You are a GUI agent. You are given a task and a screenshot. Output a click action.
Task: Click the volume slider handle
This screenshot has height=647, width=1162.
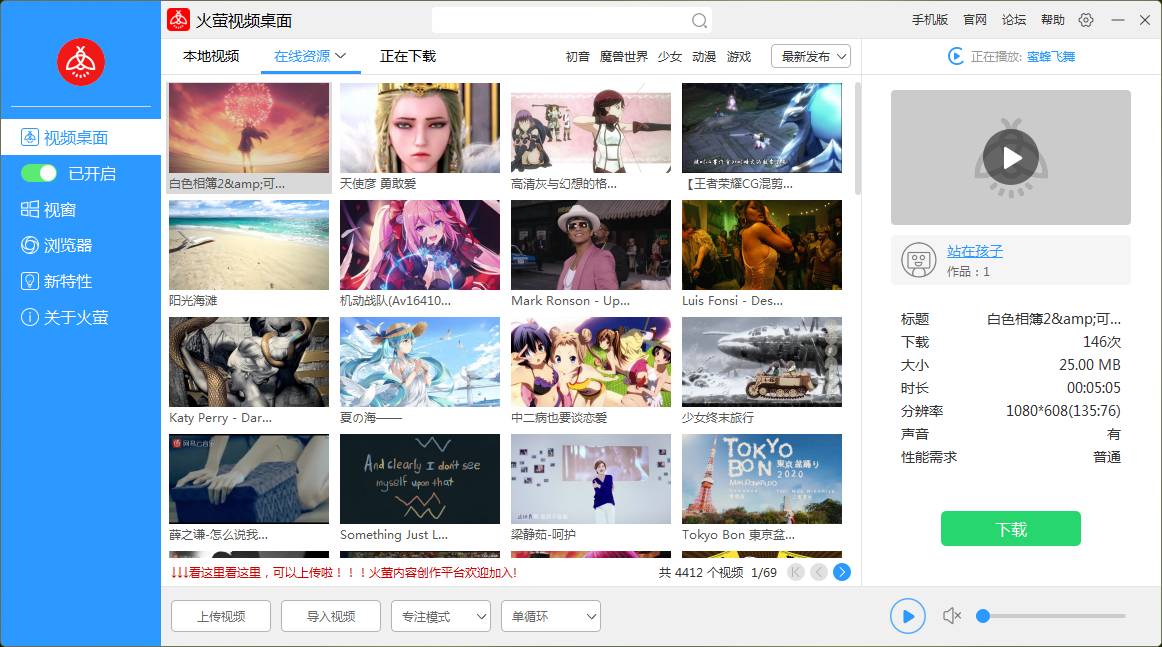(x=983, y=616)
